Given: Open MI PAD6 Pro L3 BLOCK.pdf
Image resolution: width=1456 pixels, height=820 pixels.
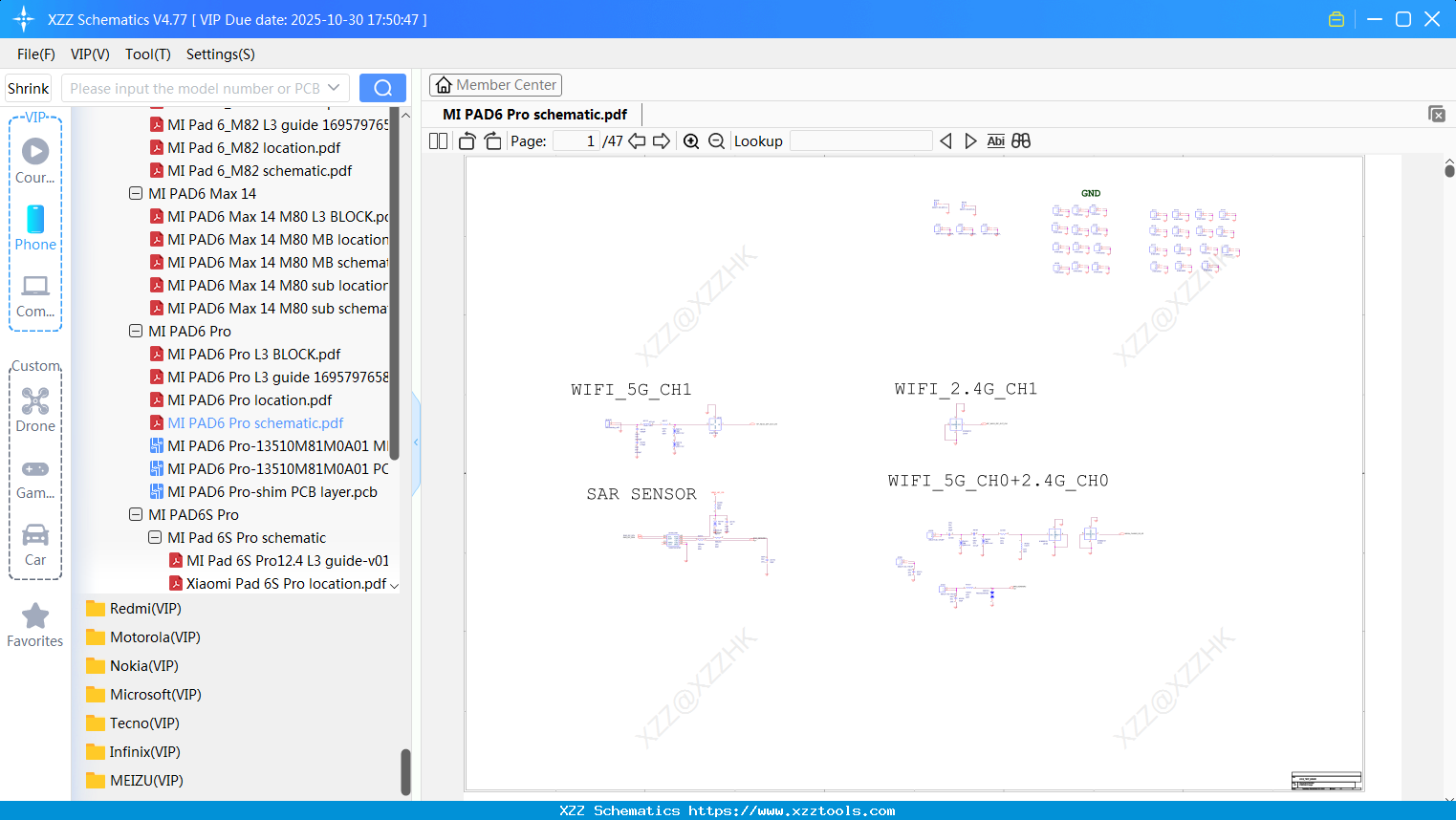Looking at the screenshot, I should [253, 355].
